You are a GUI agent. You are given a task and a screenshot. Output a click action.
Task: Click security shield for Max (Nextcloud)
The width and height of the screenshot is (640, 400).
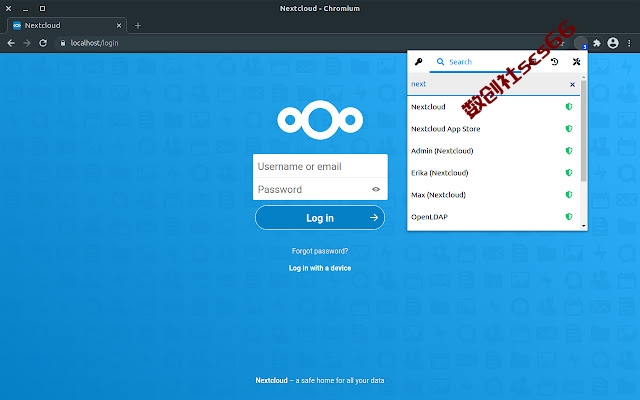[x=569, y=195]
